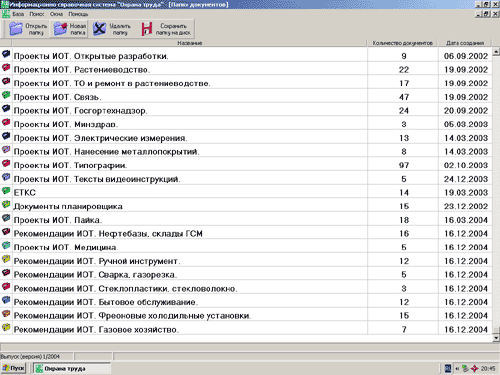
Task: Select the 'ЕТКС' folder name
Action: (x=25, y=193)
